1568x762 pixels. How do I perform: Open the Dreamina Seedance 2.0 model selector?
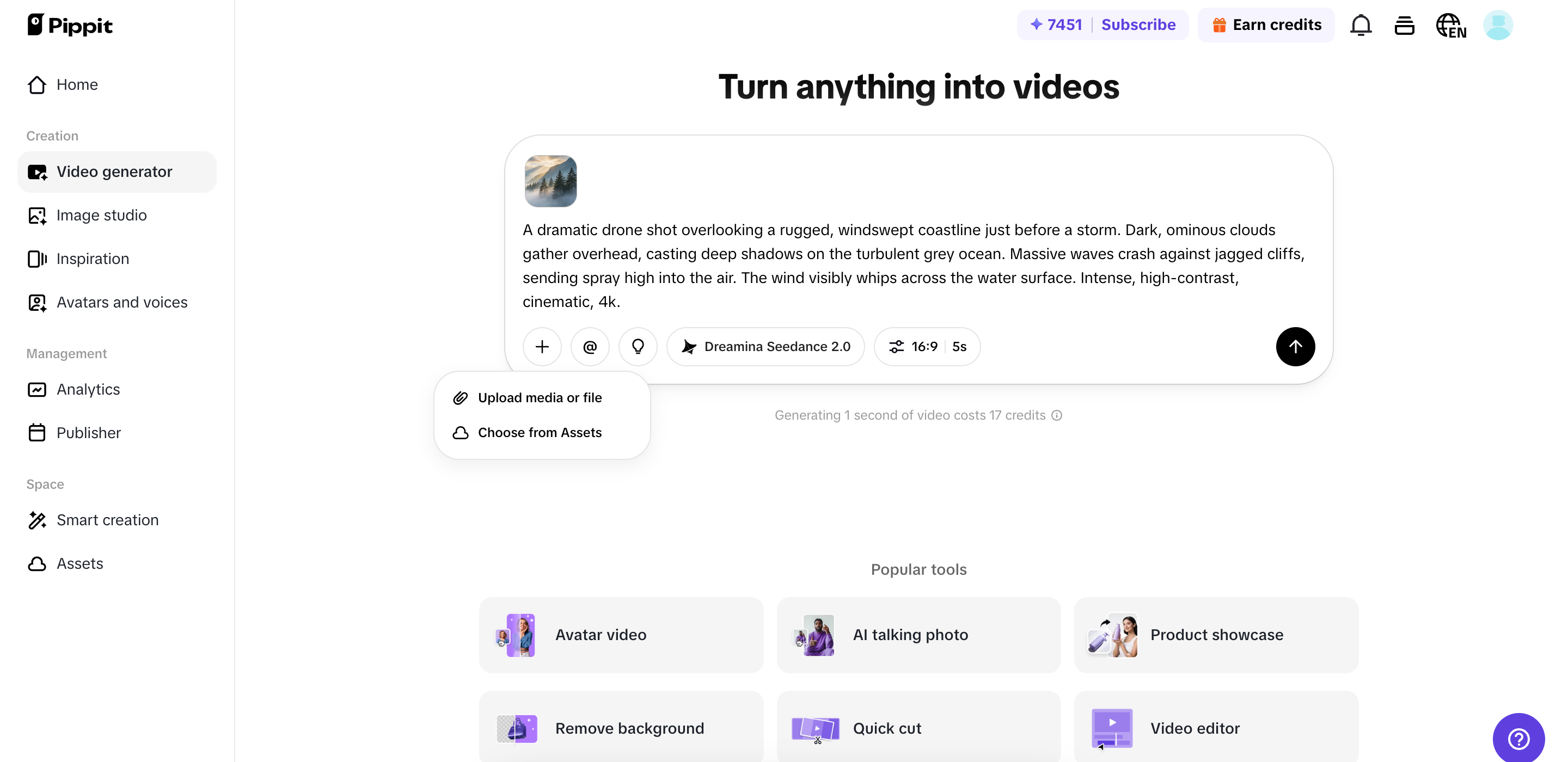click(x=765, y=346)
